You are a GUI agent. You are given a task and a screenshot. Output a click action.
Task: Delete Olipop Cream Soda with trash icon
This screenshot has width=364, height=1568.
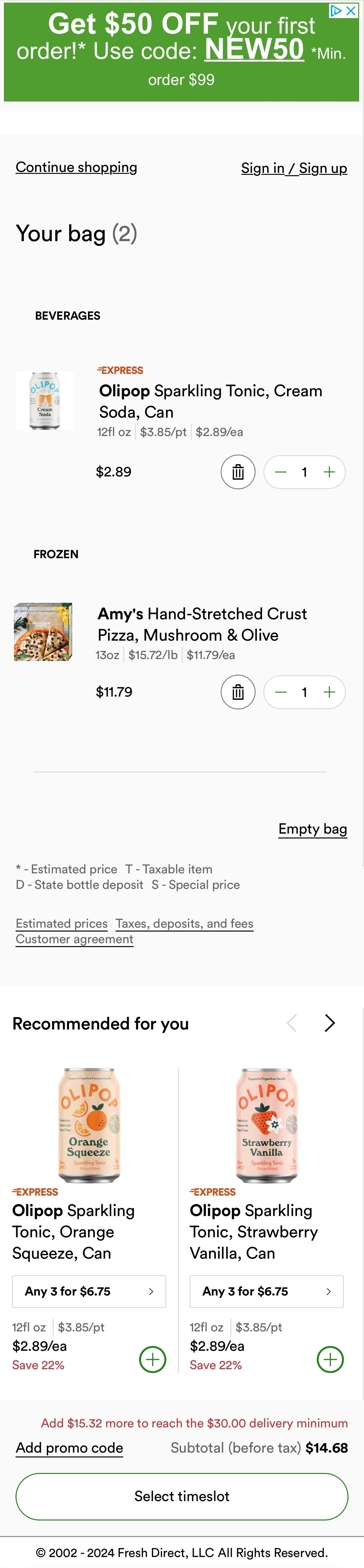click(x=238, y=472)
